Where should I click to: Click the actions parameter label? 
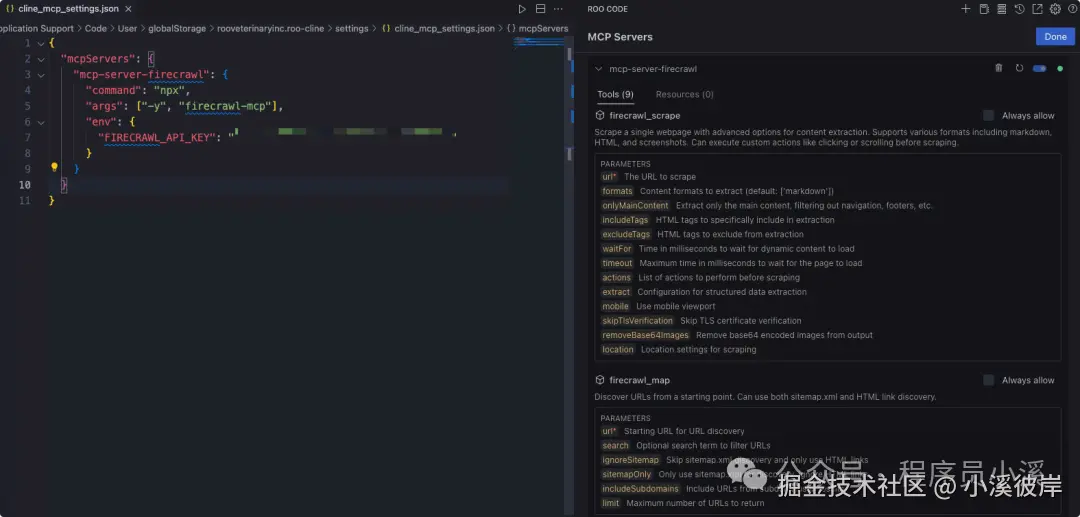coord(616,277)
